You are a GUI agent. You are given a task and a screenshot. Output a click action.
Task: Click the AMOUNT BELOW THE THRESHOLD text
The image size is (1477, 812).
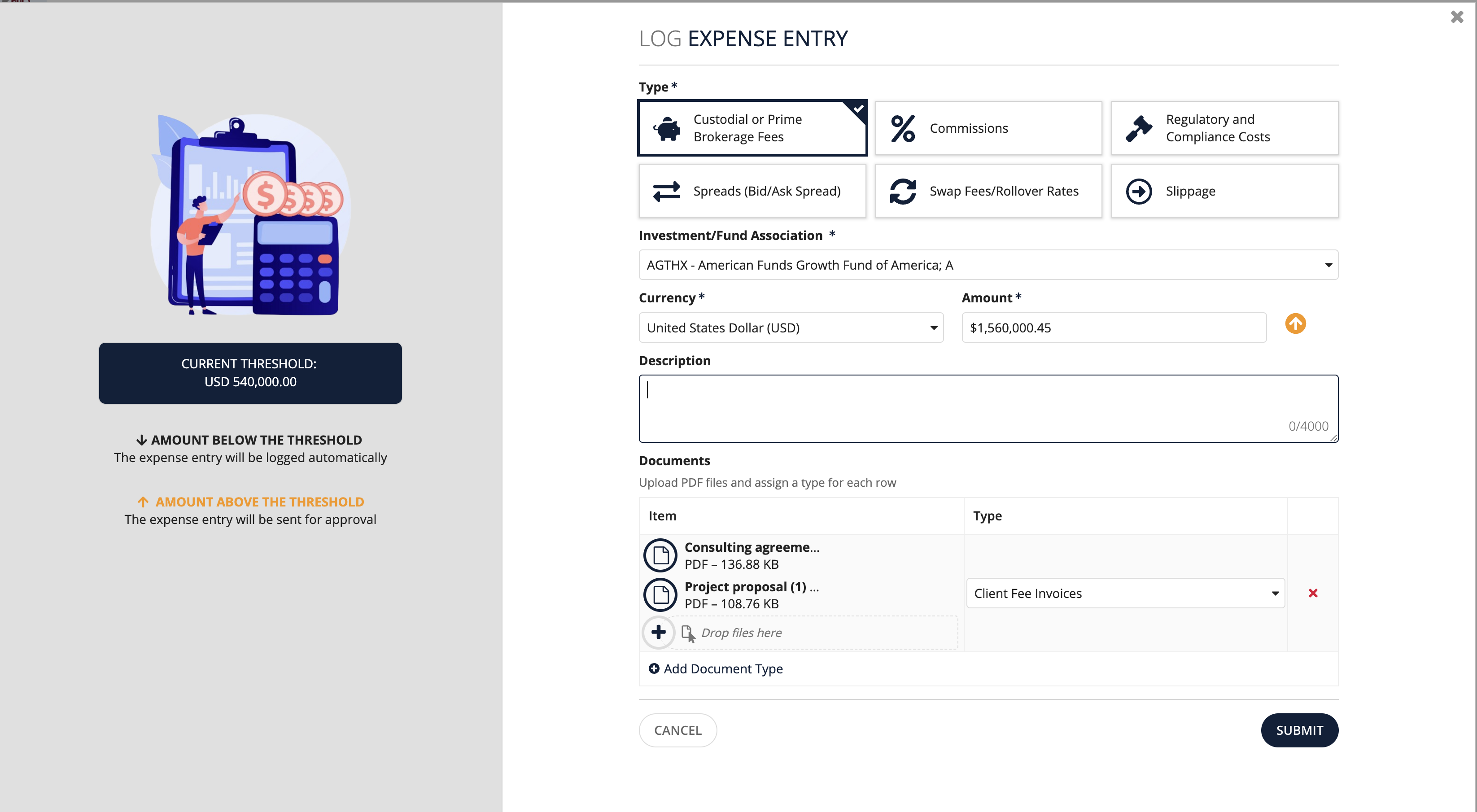coord(256,440)
